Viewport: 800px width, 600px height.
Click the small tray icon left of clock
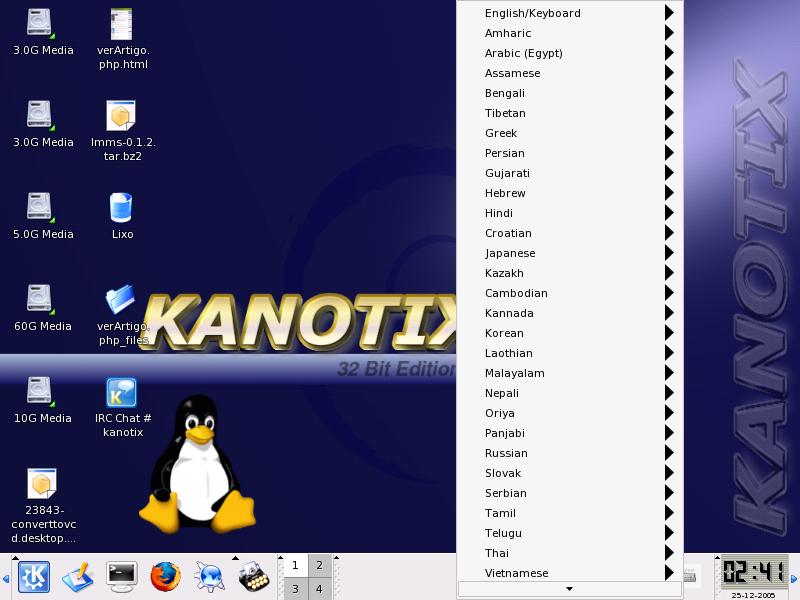click(690, 576)
